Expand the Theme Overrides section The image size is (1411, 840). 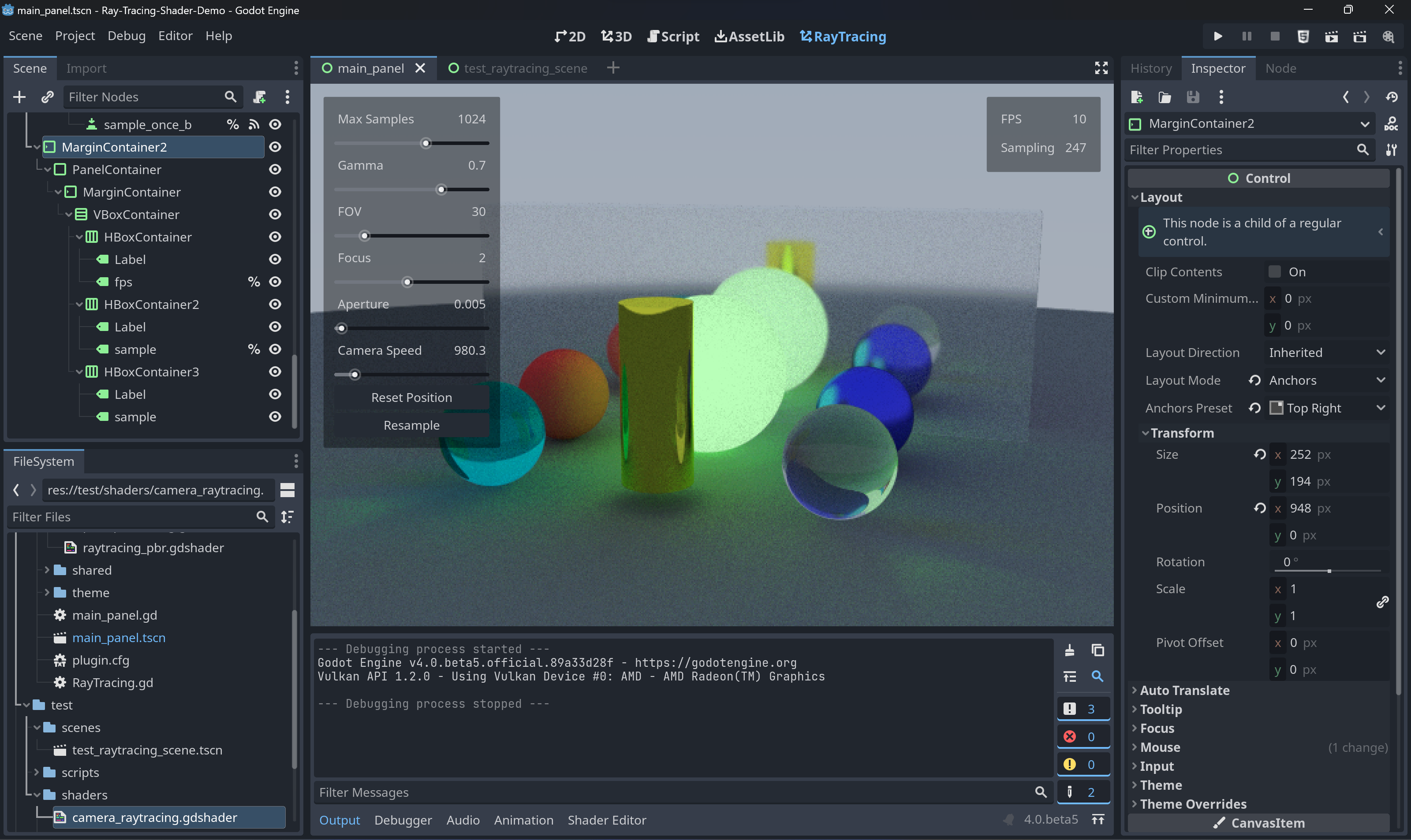1192,804
